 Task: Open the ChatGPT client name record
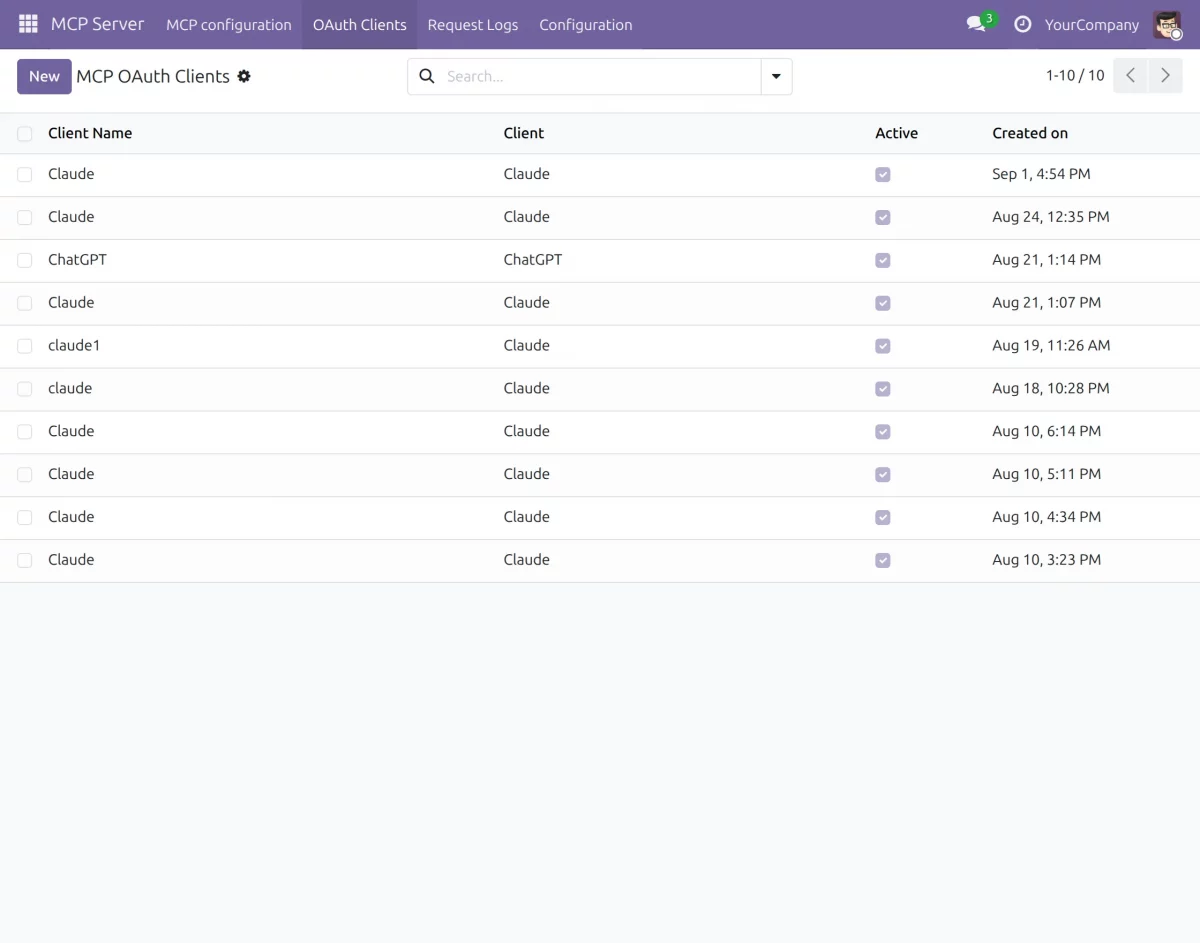(77, 260)
